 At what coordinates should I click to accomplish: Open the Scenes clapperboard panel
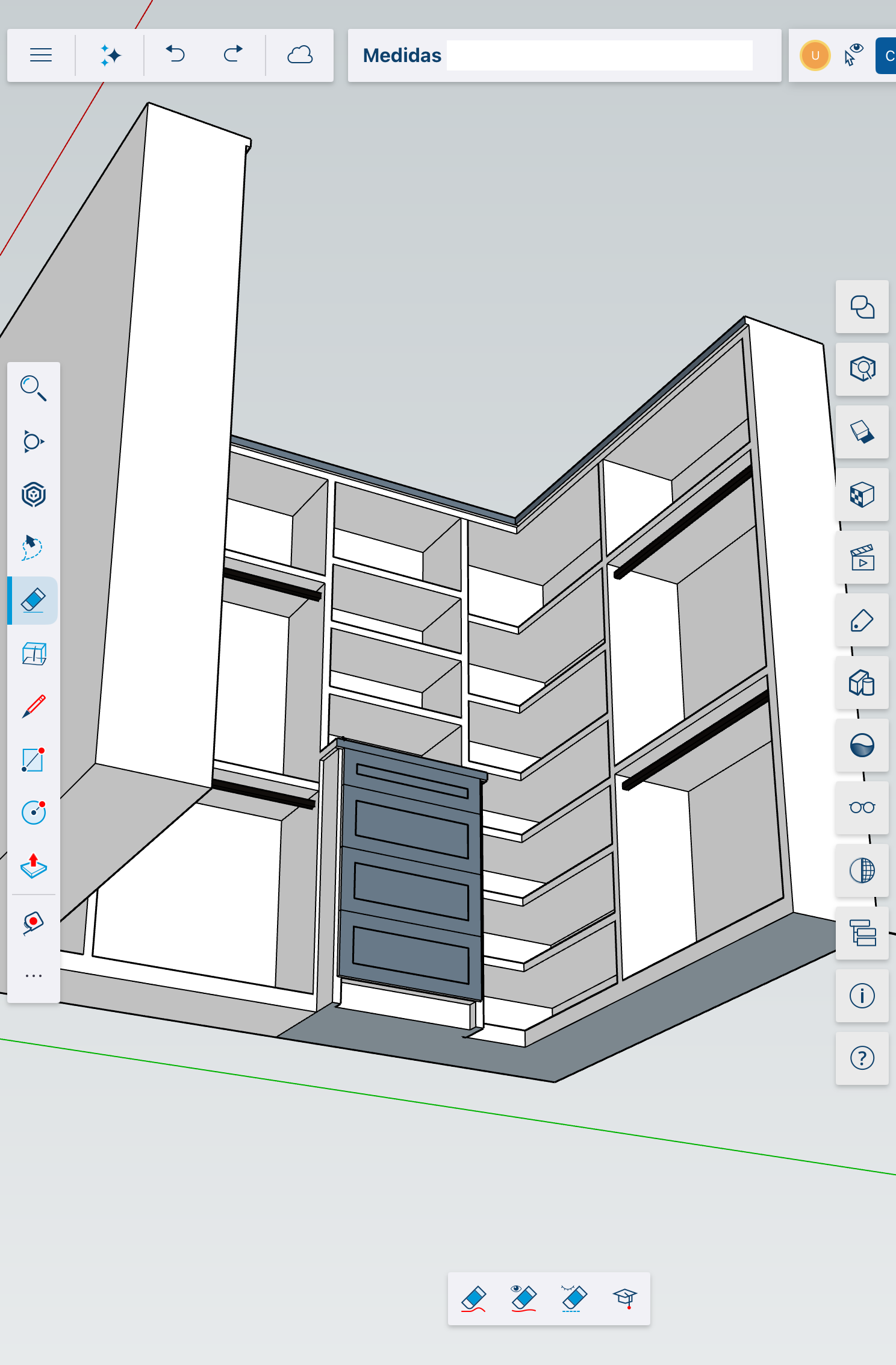tap(862, 557)
